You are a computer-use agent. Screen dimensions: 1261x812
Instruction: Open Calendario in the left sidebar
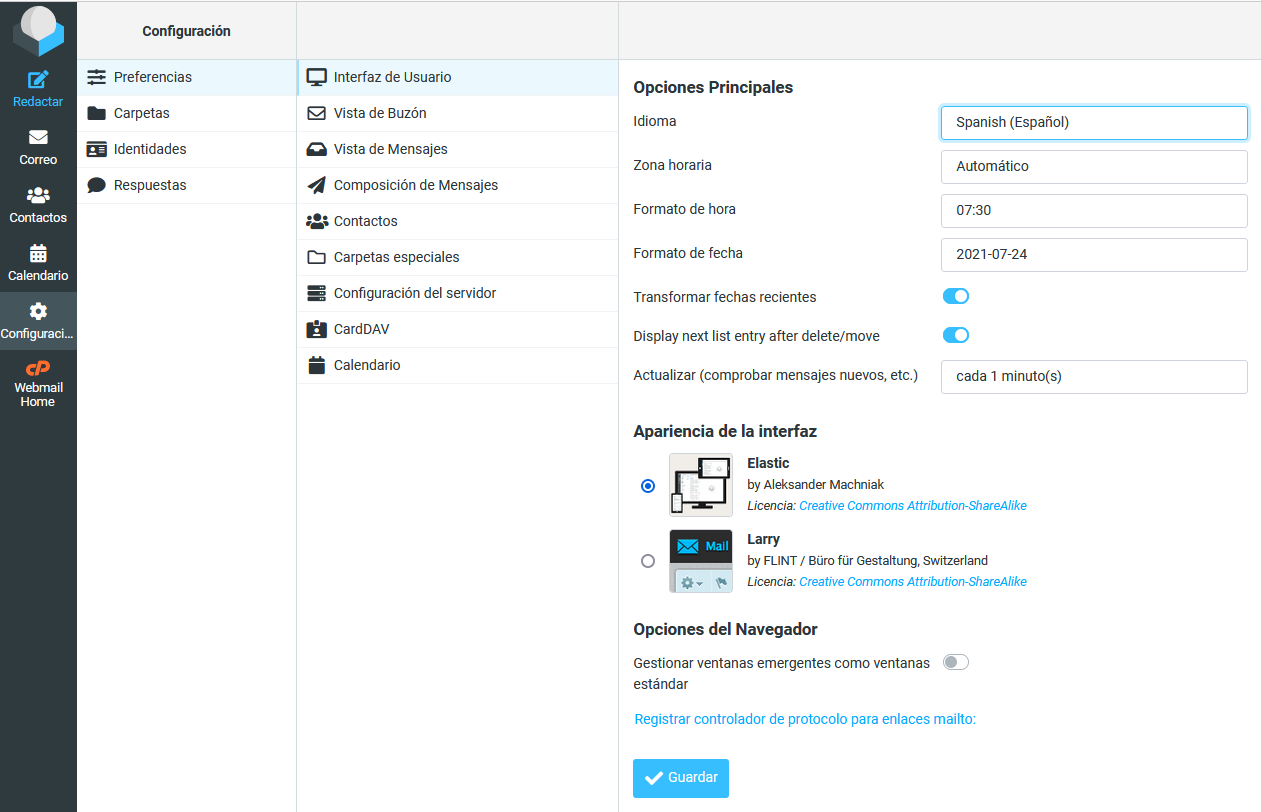point(38,263)
